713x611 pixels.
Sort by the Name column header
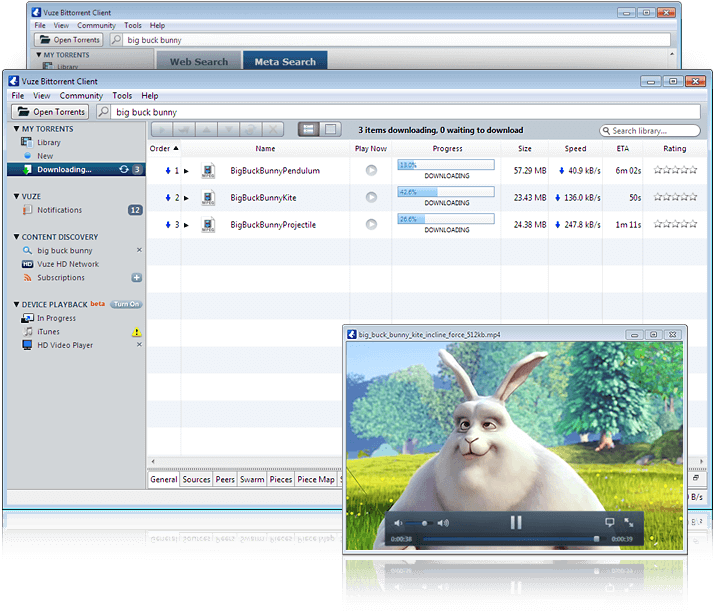(265, 149)
